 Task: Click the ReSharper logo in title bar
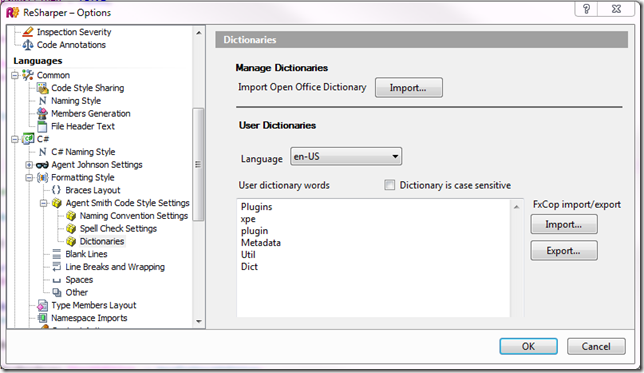(13, 12)
